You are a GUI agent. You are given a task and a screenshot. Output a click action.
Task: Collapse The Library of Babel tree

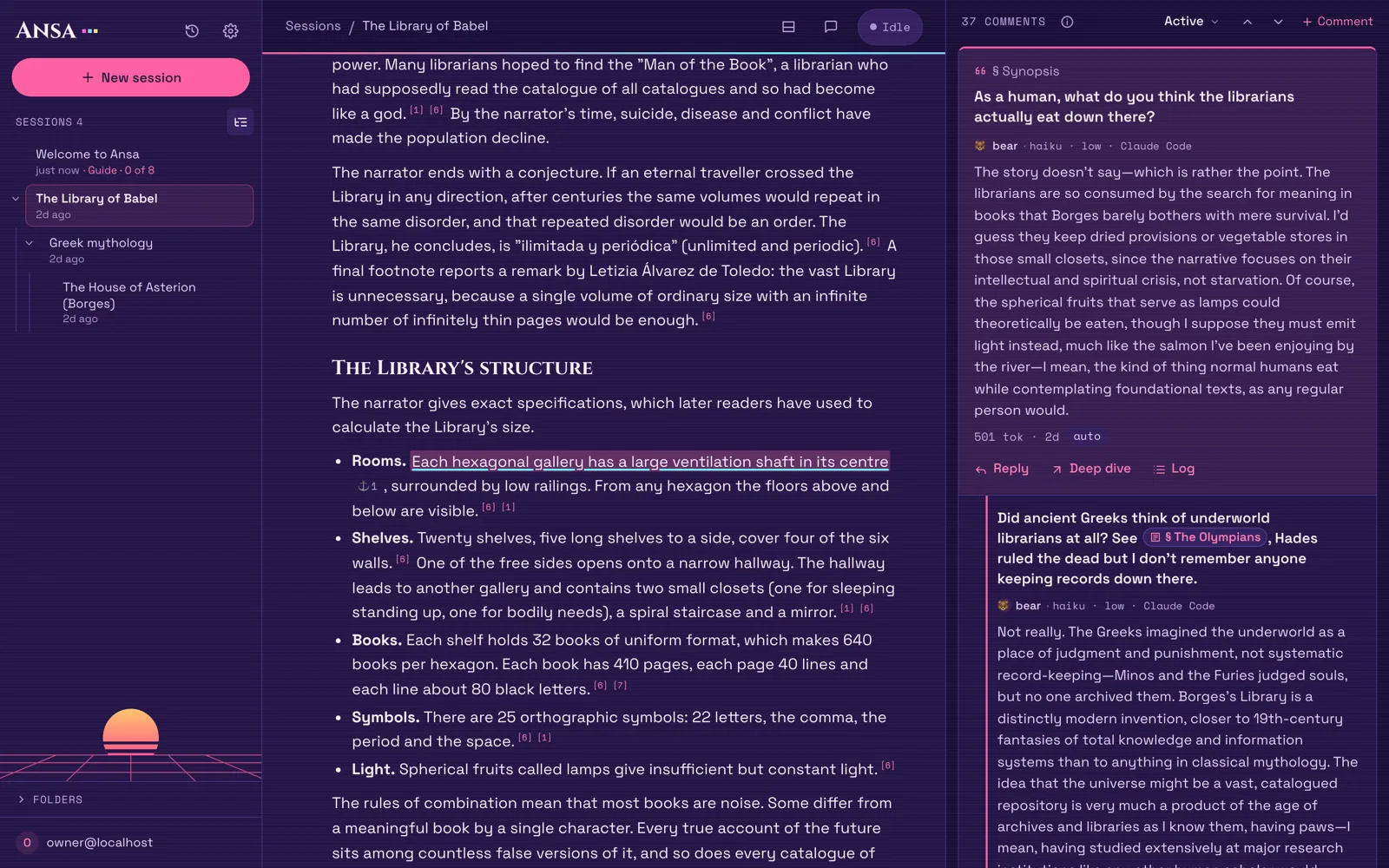[16, 199]
